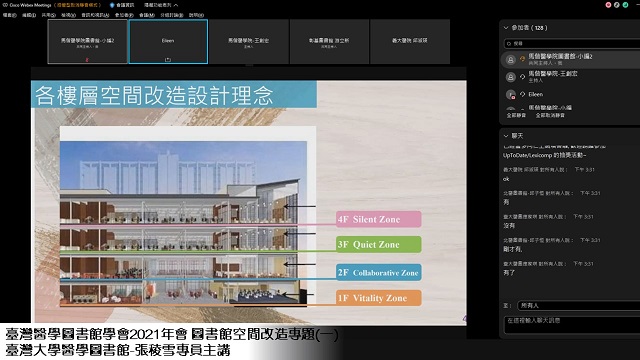The image size is (640, 360).
Task: Open the 會議 (Meeting) menu
Action: pos(147,15)
